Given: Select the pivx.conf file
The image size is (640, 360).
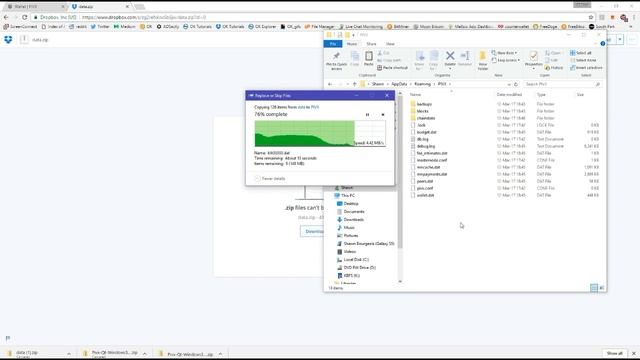Looking at the screenshot, I should tap(424, 188).
